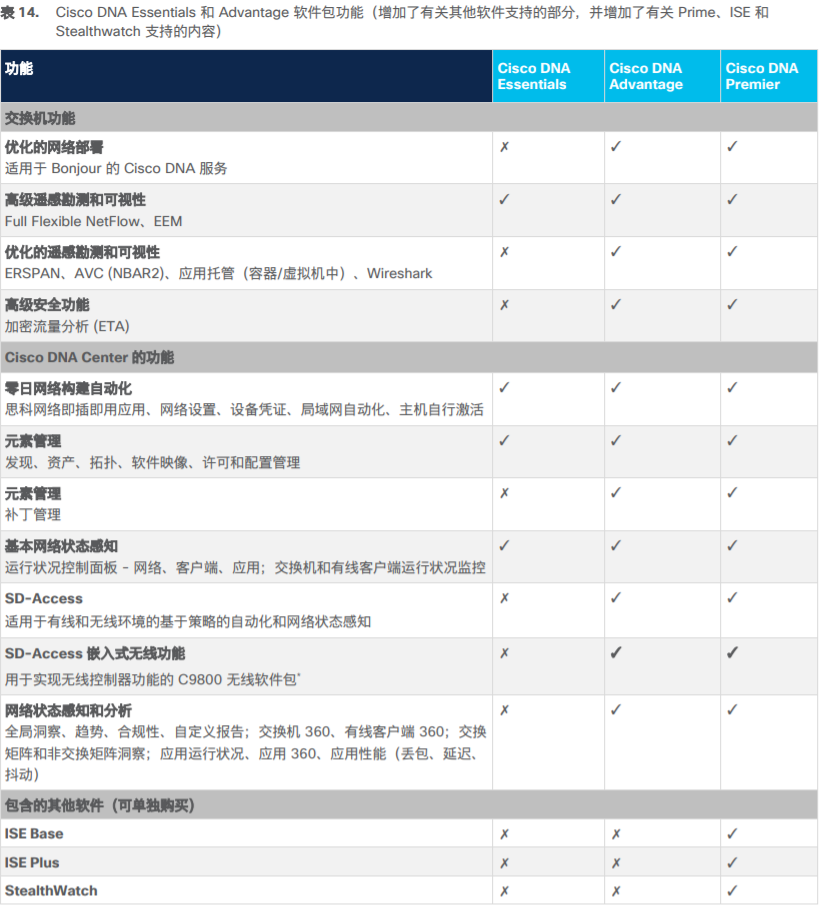Select the Premier check mark for ISE Base

click(x=732, y=833)
